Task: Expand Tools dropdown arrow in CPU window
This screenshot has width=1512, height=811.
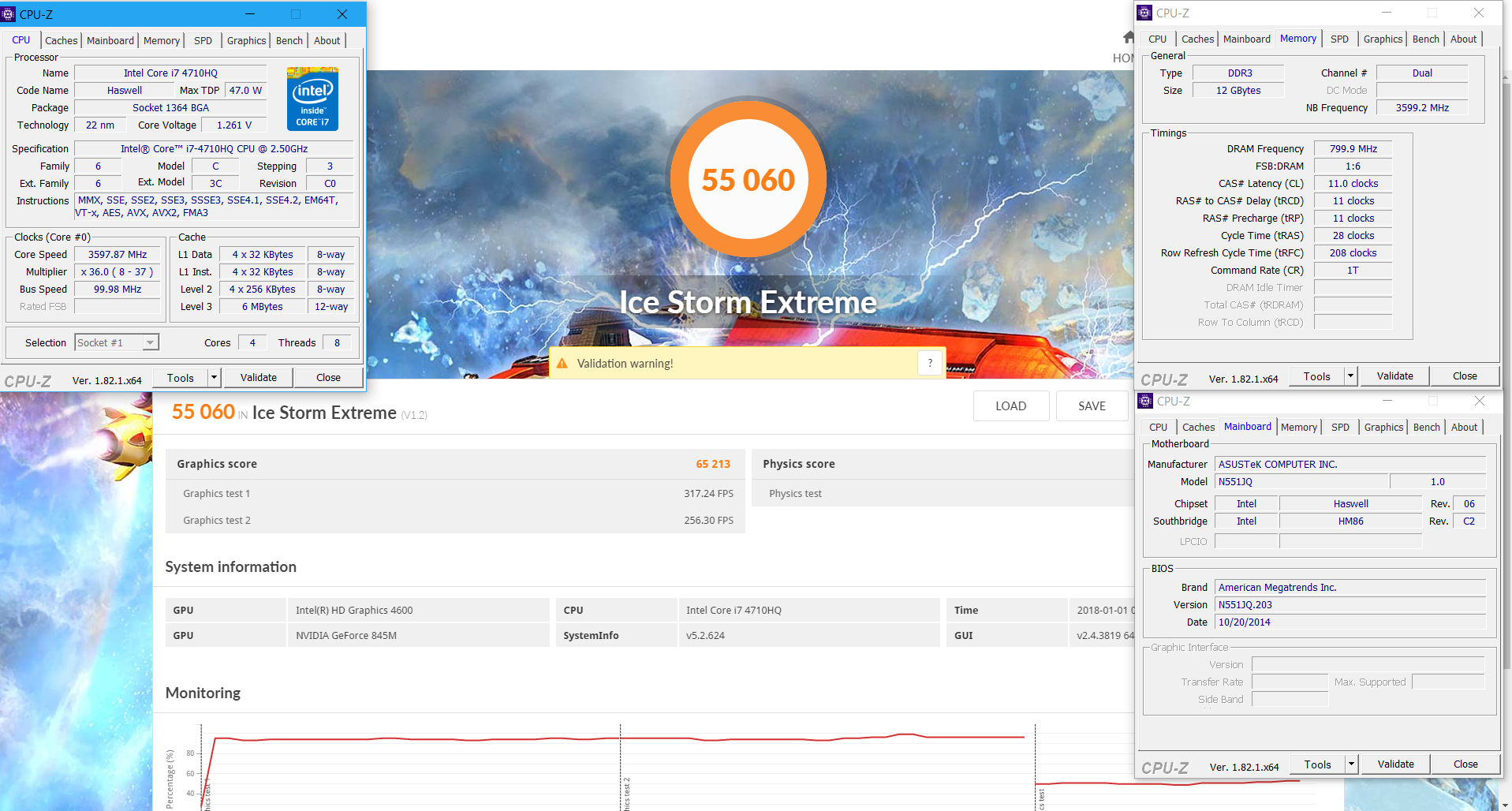Action: click(x=214, y=378)
